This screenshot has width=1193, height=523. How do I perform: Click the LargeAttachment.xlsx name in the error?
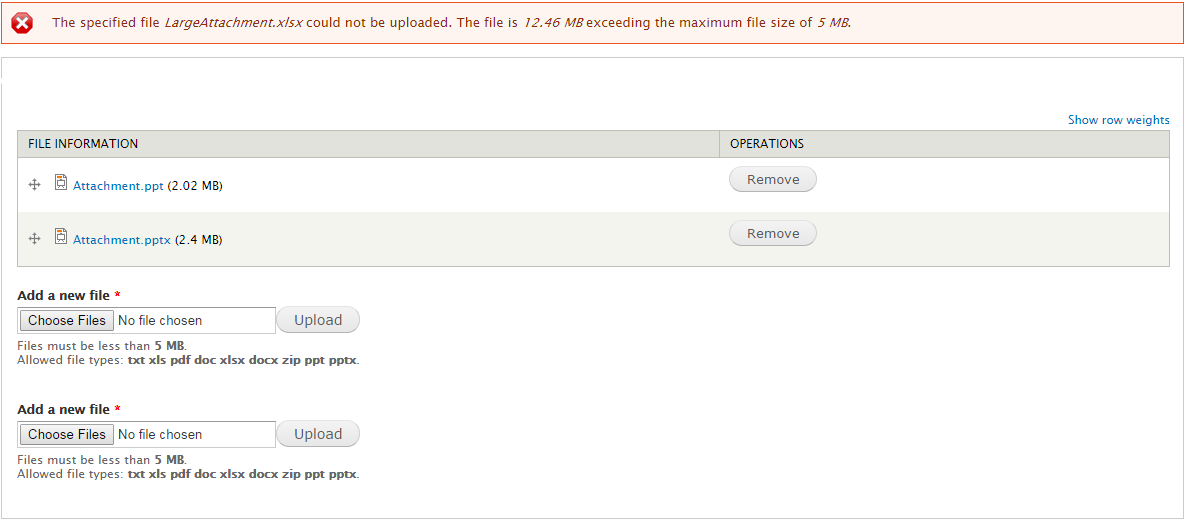[x=233, y=23]
